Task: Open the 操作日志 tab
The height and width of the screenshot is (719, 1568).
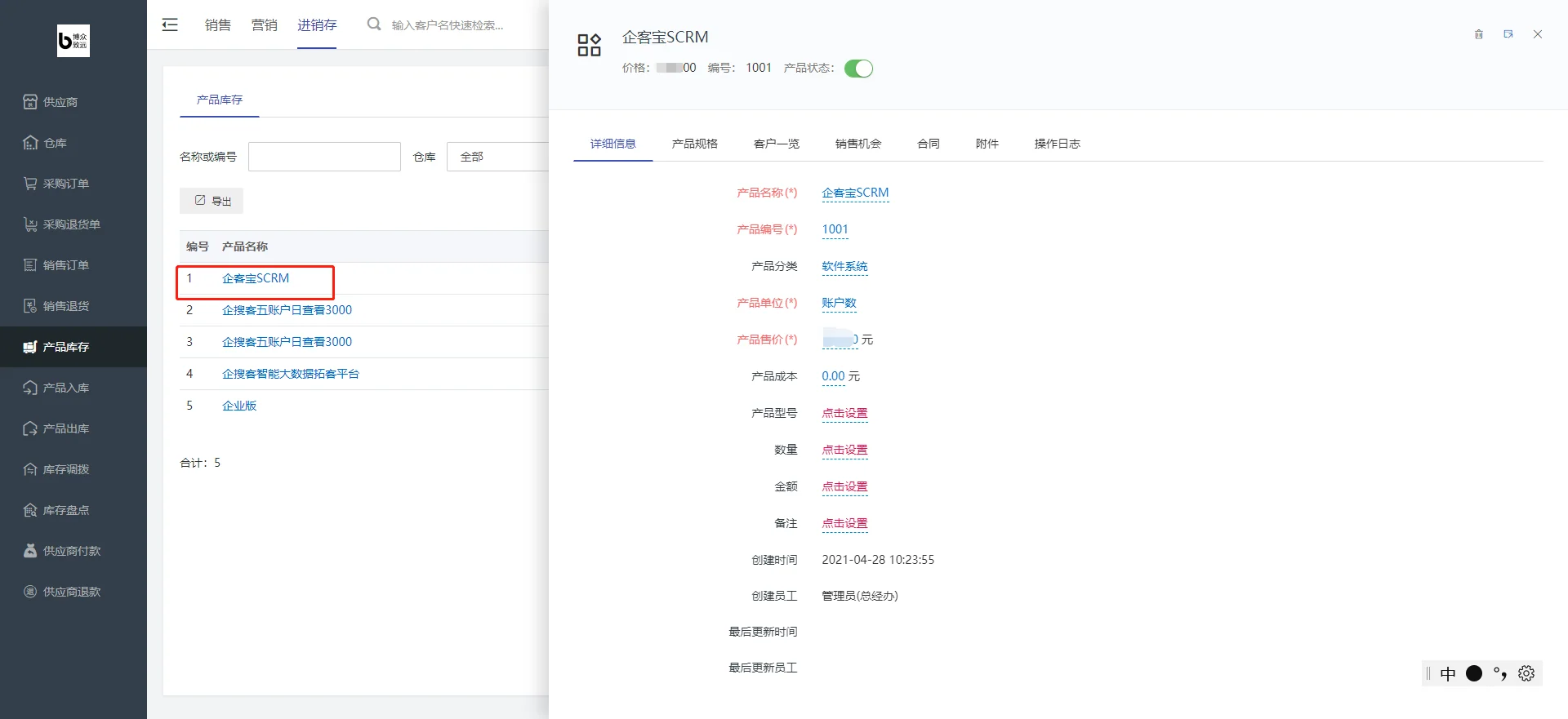Action: pos(1058,144)
